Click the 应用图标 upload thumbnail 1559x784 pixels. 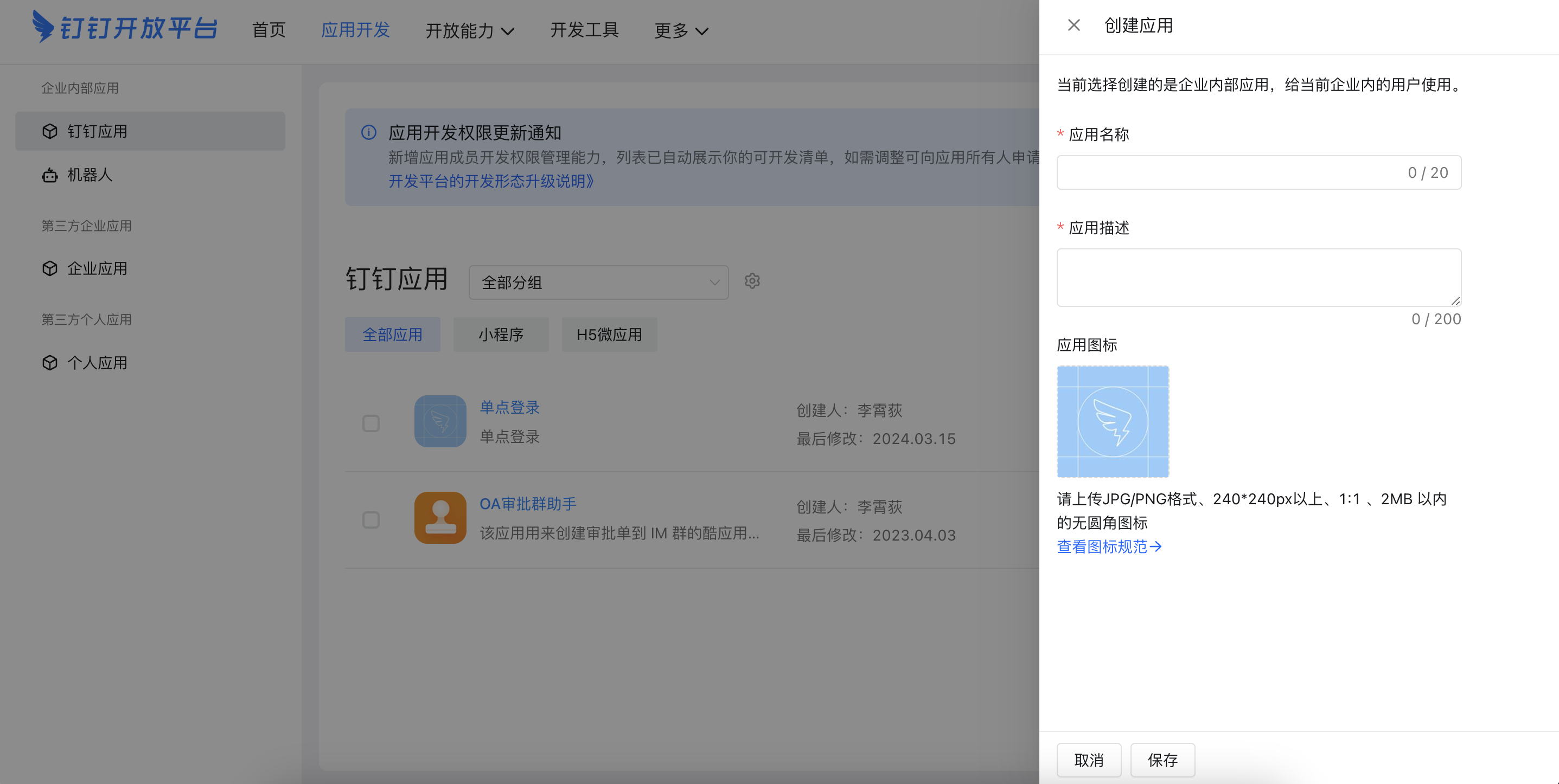[x=1113, y=422]
